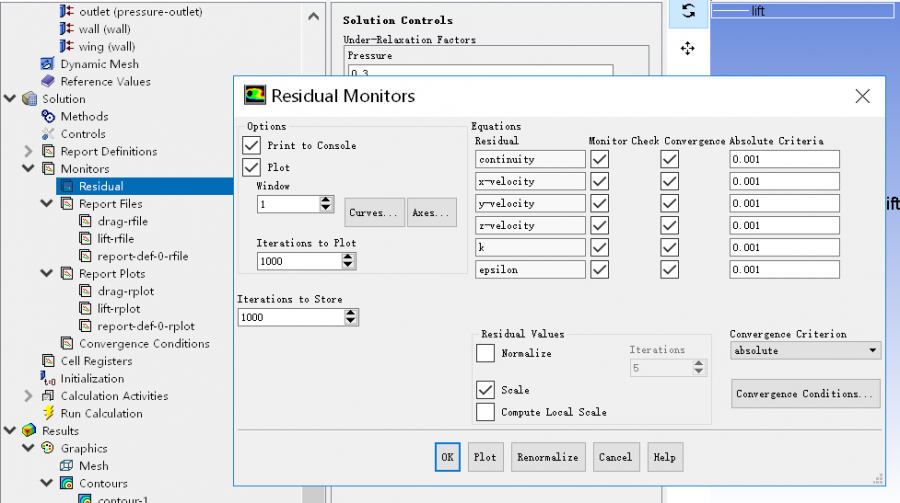Expand the Report Definitions node
This screenshot has height=503, width=900.
click(x=28, y=151)
